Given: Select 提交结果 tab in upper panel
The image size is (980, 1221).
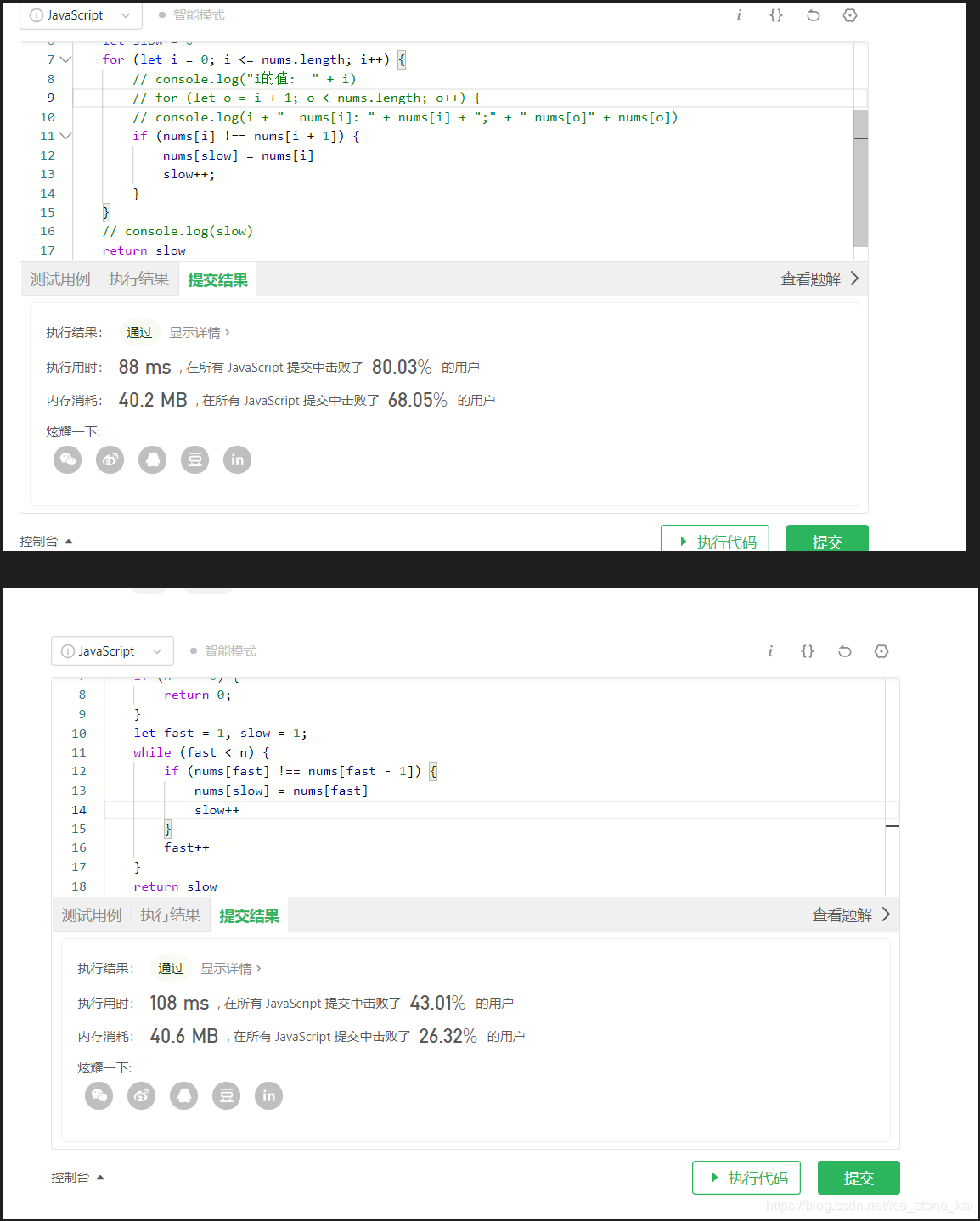Looking at the screenshot, I should [x=217, y=279].
